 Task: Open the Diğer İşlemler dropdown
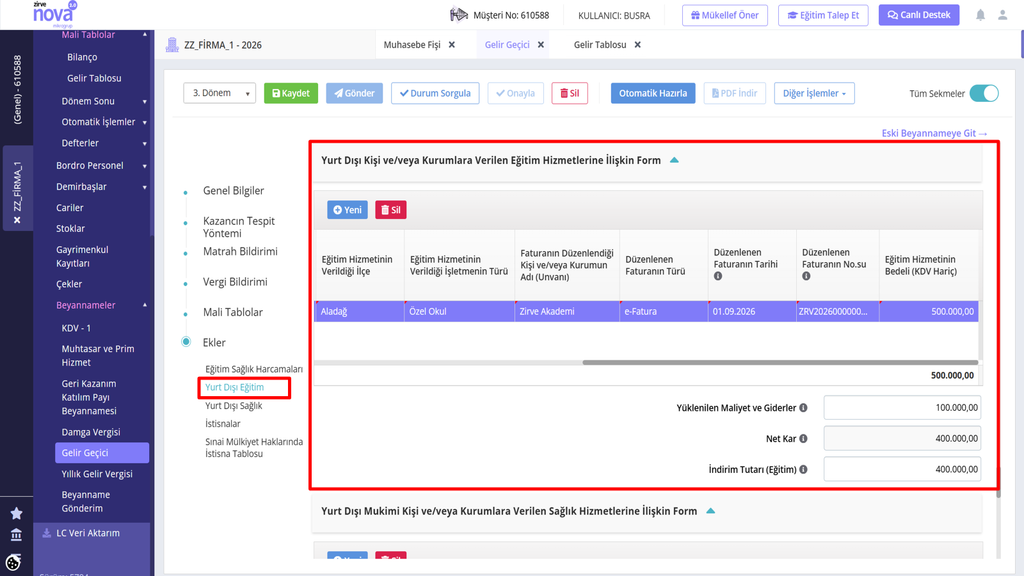pyautogui.click(x=814, y=93)
